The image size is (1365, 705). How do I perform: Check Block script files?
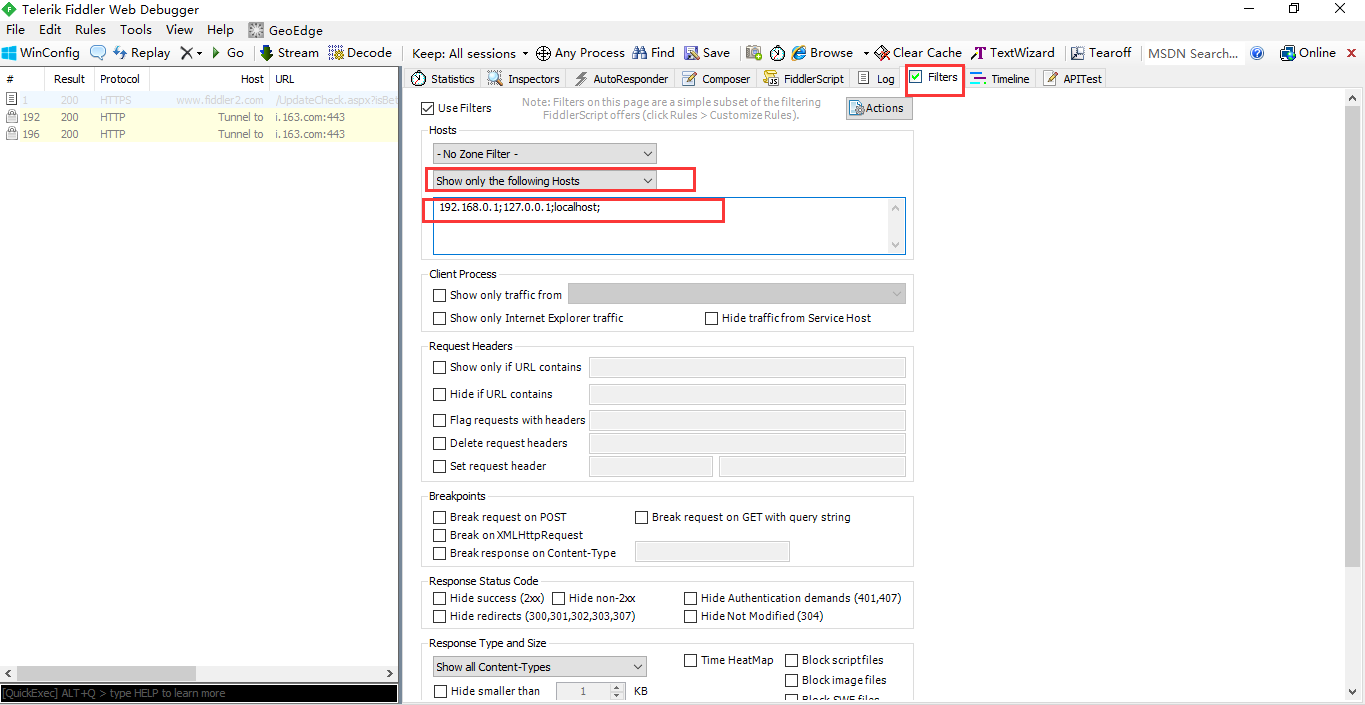coord(792,660)
